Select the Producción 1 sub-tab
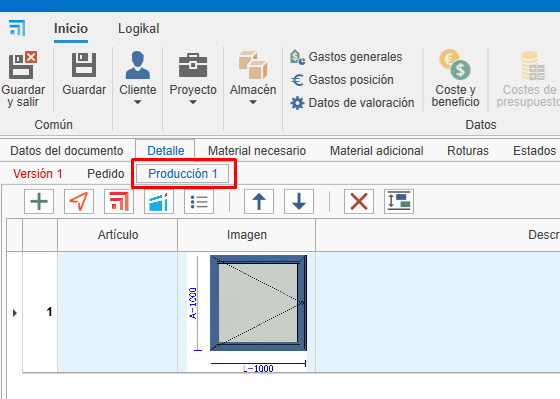The height and width of the screenshot is (399, 560). [182, 174]
